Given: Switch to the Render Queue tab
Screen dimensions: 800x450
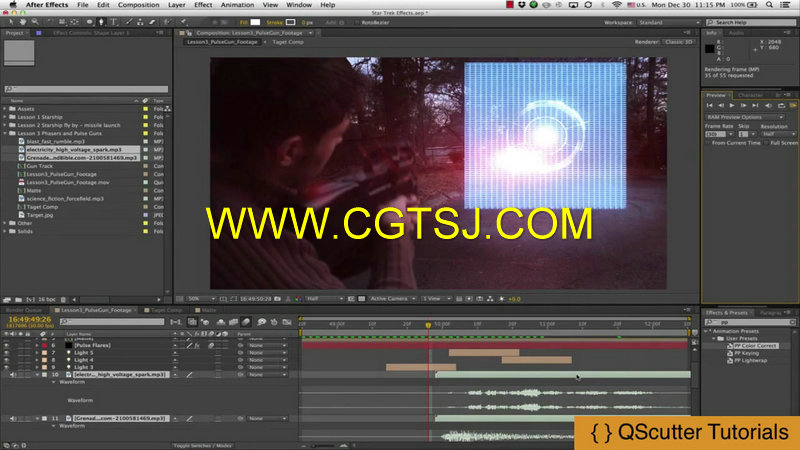Looking at the screenshot, I should pos(24,310).
